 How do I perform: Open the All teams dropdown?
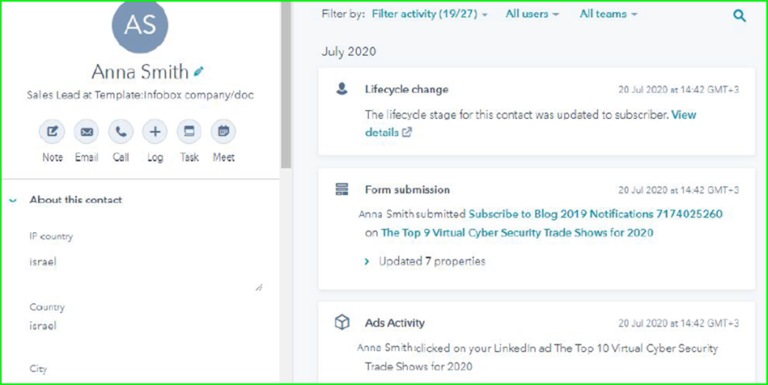608,14
